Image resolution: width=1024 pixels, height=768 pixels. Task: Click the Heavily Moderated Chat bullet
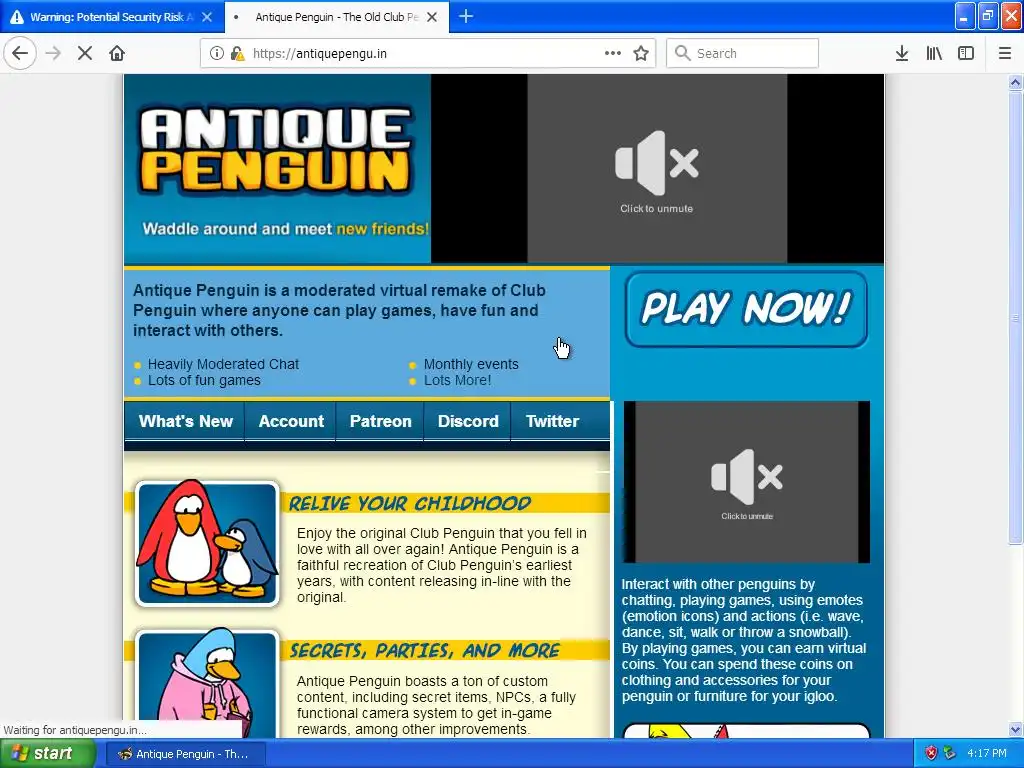(x=223, y=364)
